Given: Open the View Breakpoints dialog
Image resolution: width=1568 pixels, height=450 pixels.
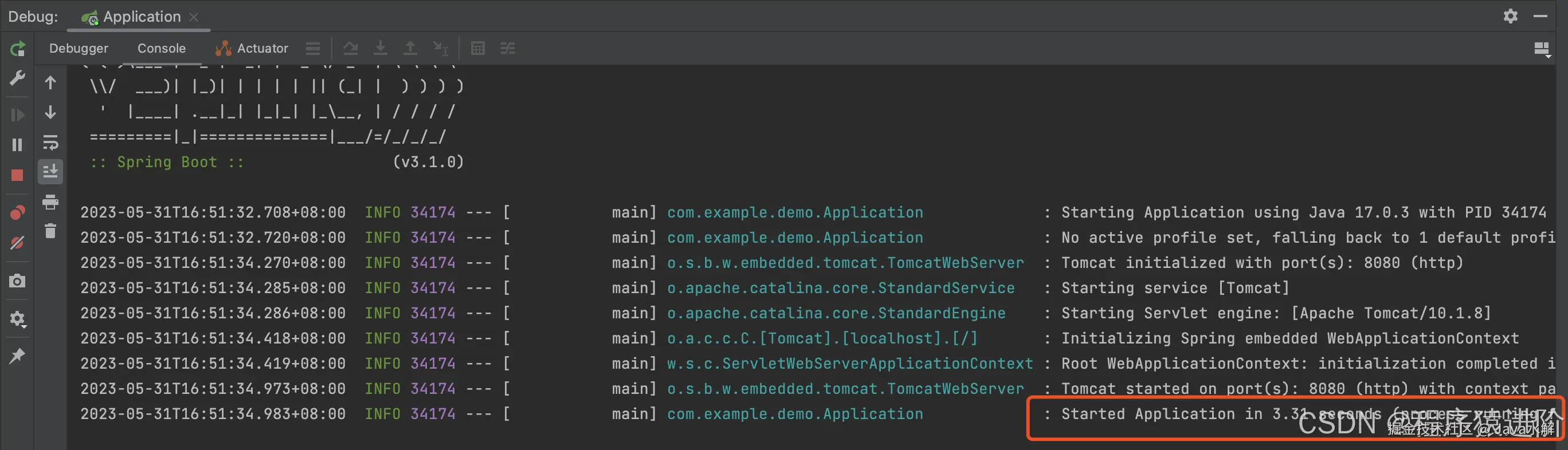Looking at the screenshot, I should 18,212.
